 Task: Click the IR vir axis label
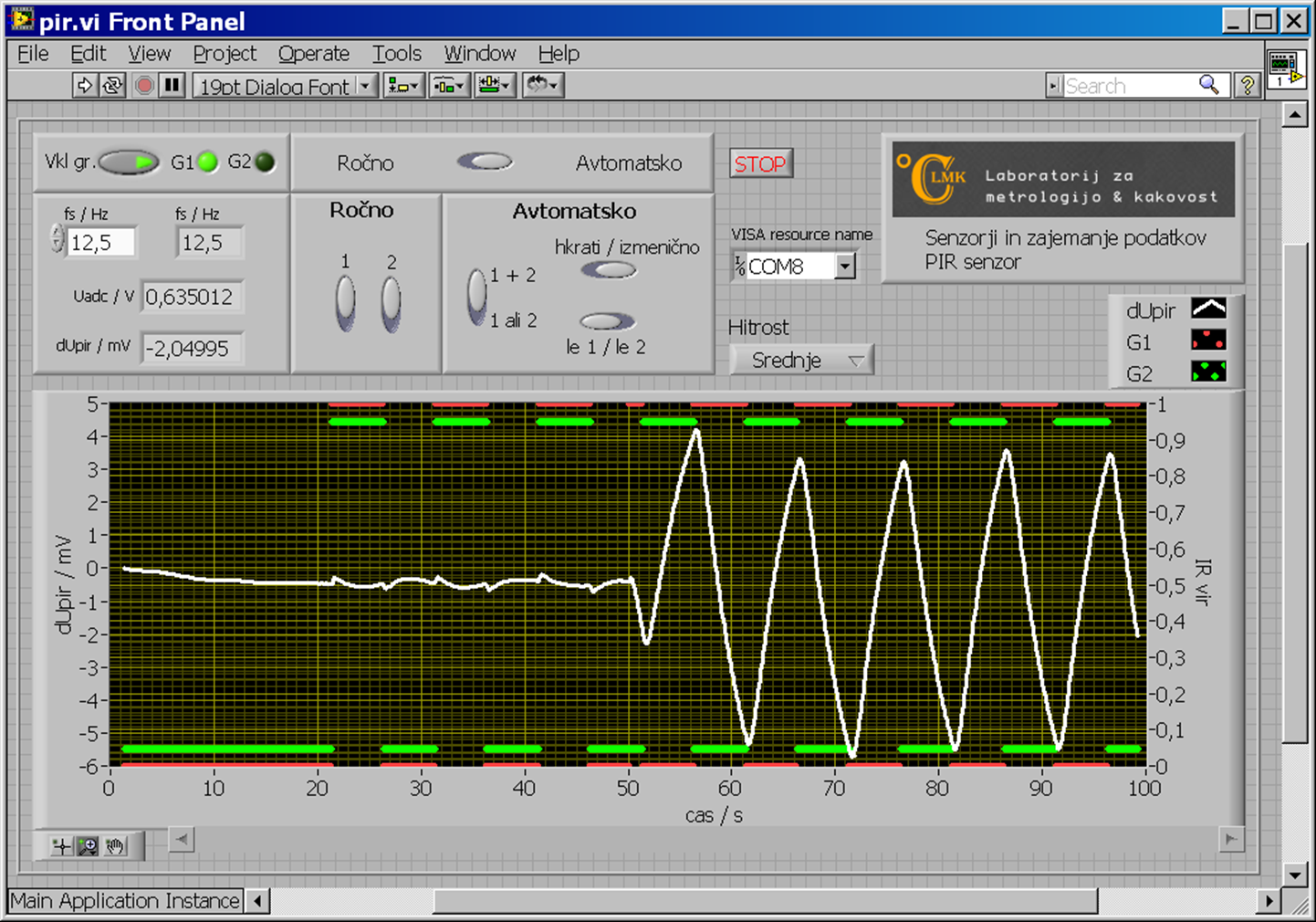[1203, 582]
